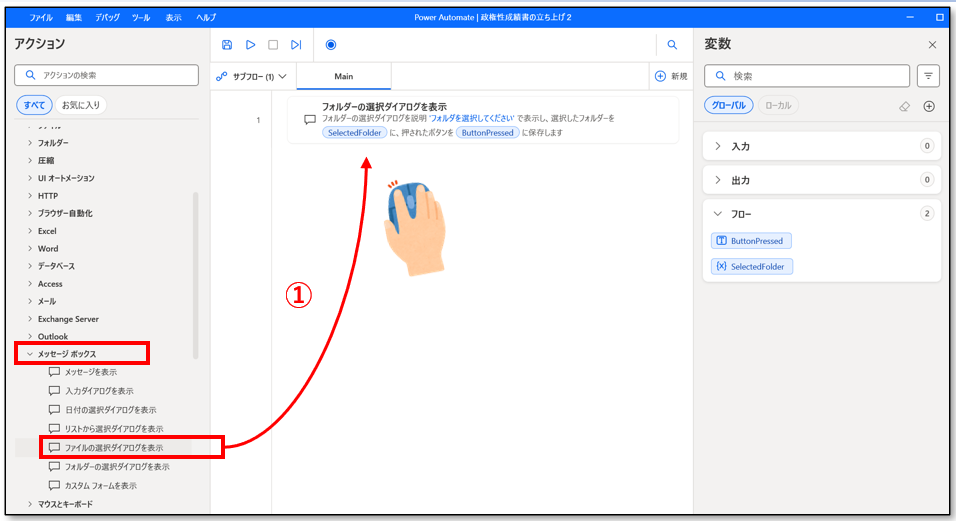Click the アクションの検索 search field
The width and height of the screenshot is (956, 521).
coord(105,75)
